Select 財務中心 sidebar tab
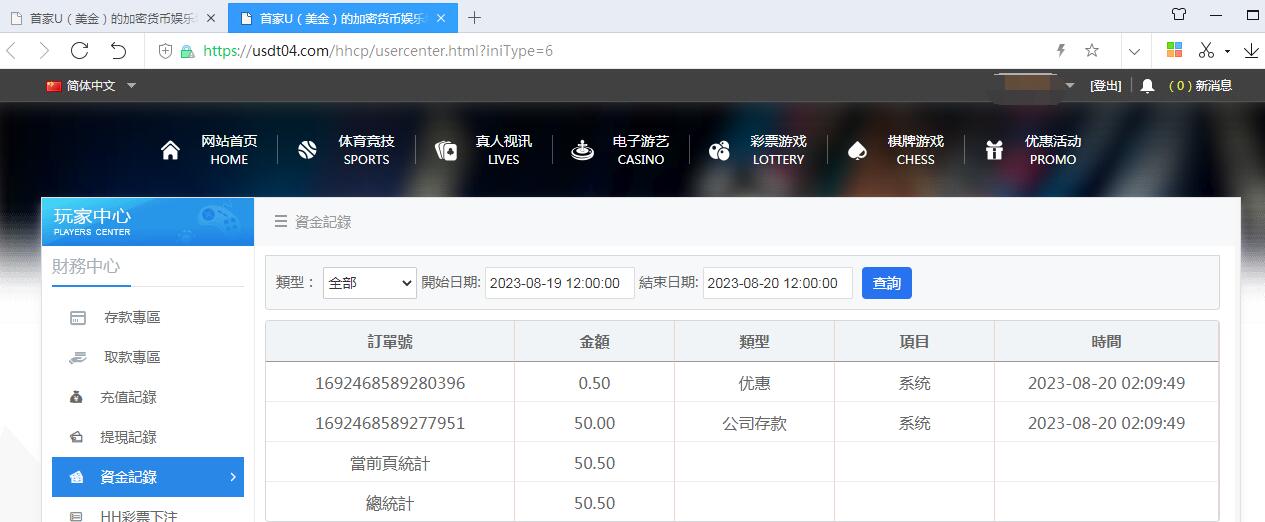Screen dimensions: 1265x522 (86, 266)
